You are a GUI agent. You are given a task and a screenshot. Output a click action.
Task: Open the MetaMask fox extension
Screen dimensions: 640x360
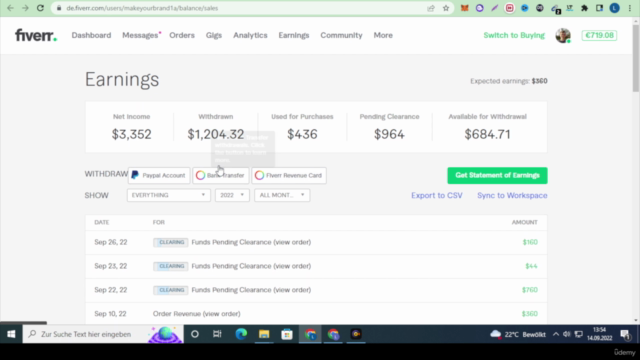click(464, 8)
